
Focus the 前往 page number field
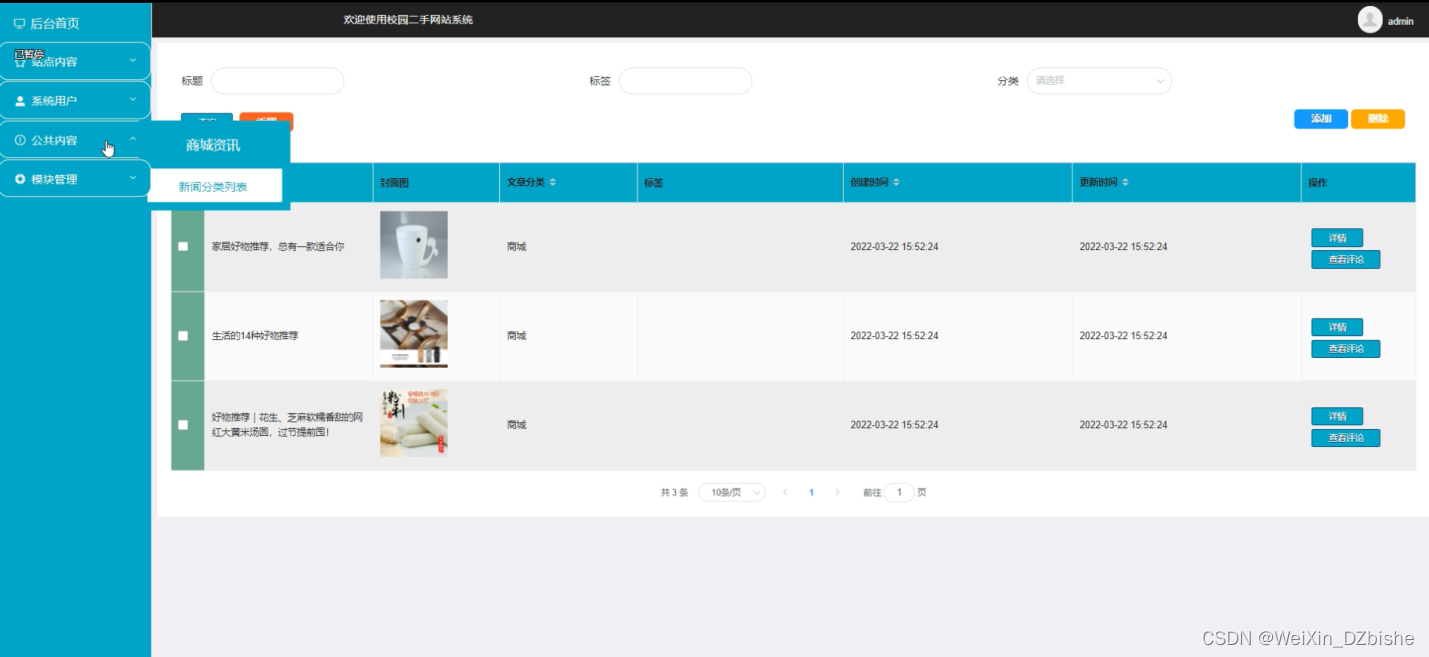point(899,492)
